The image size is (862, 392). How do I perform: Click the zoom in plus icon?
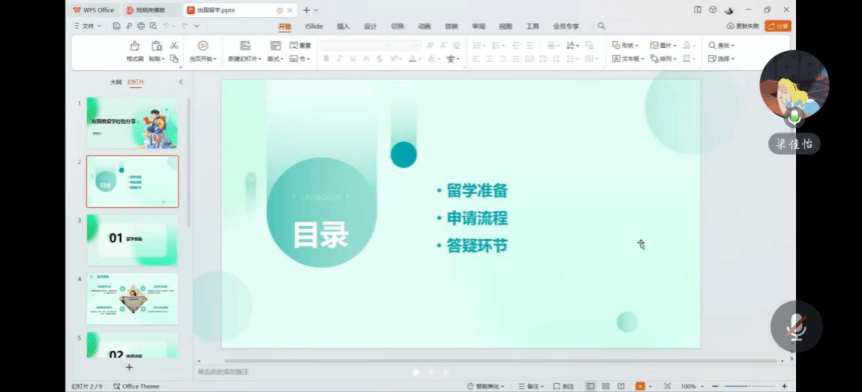pos(784,387)
